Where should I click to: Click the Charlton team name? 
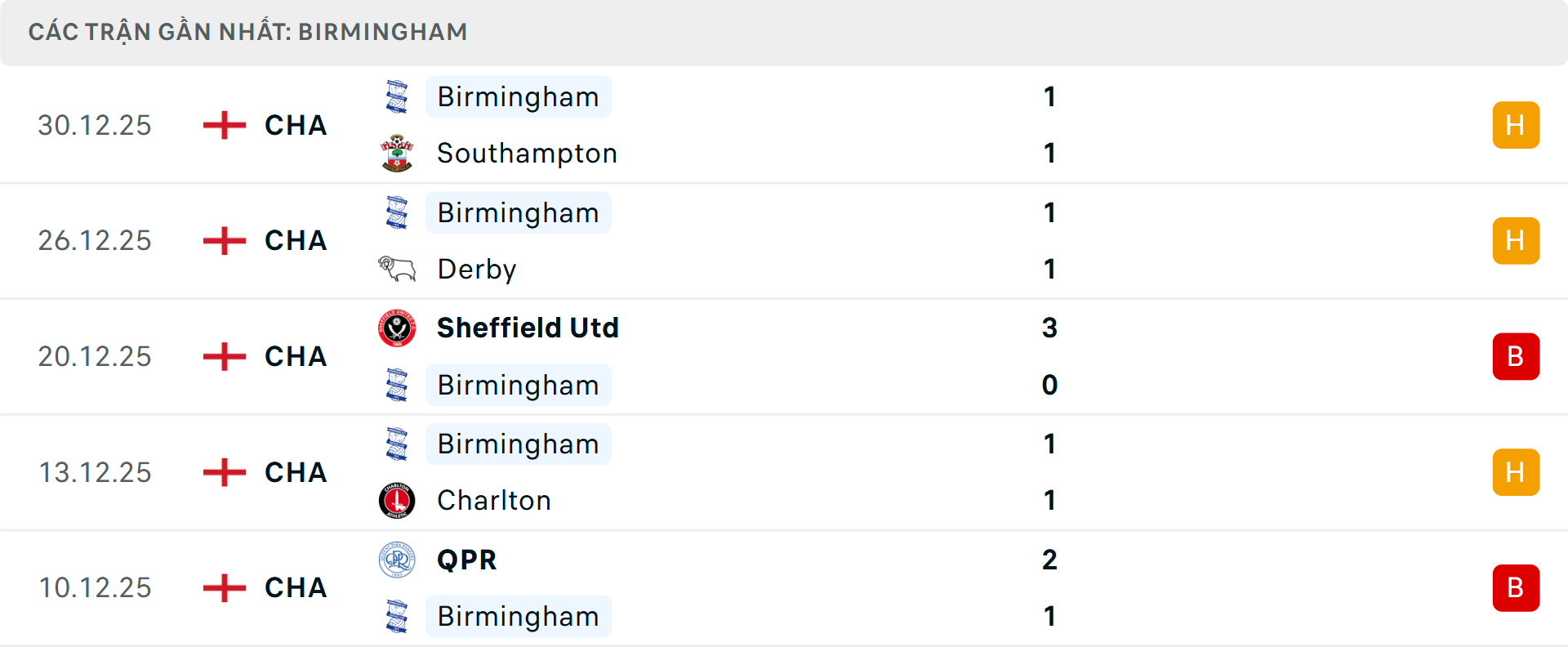pos(494,500)
